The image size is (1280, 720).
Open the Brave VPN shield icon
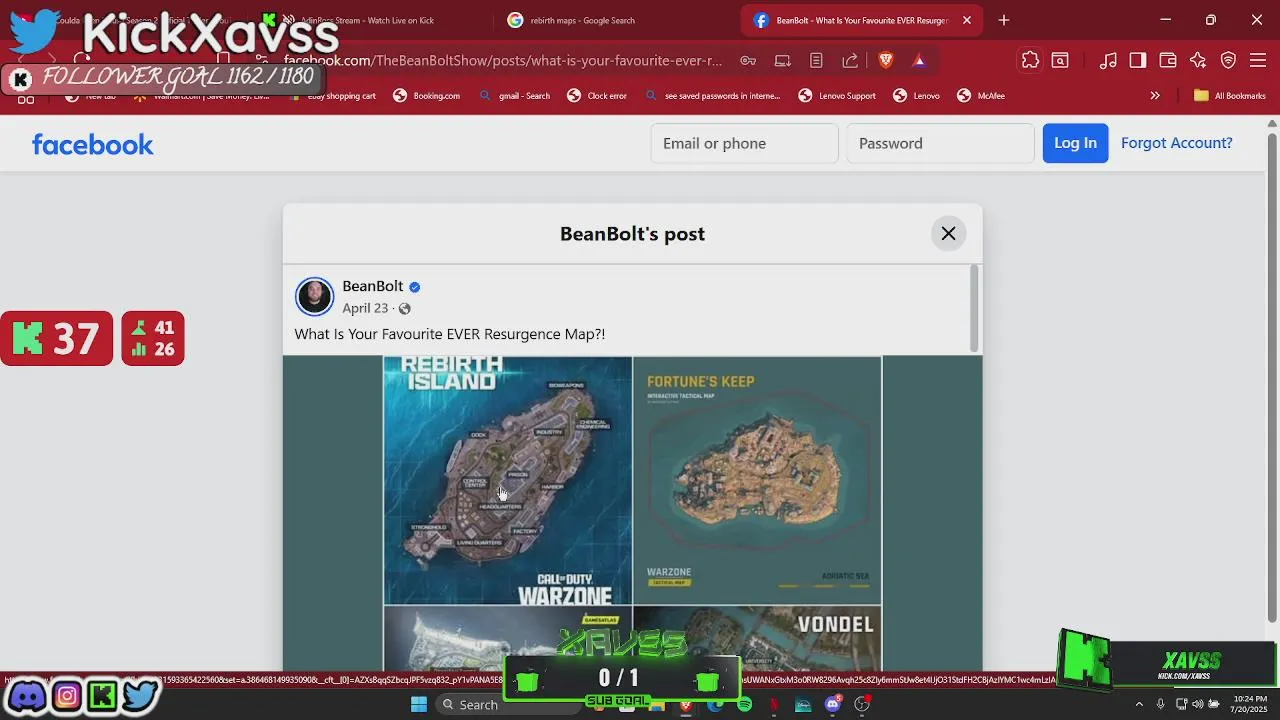1228,61
